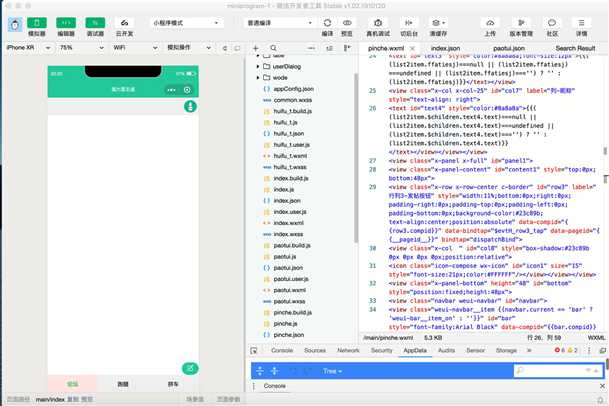Open version management (版本管理) icon
Image resolution: width=609 pixels, height=406 pixels.
pyautogui.click(x=521, y=23)
